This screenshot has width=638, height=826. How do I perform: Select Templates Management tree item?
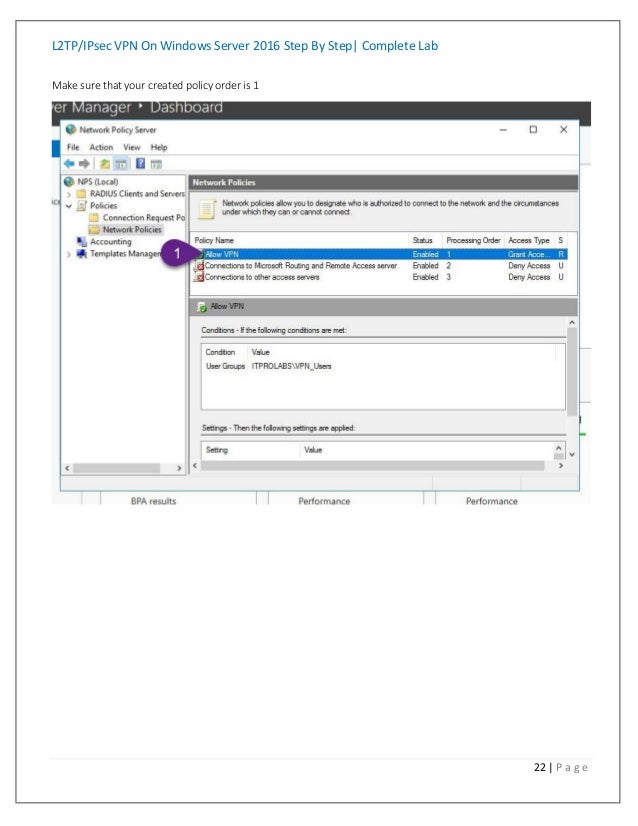click(125, 254)
